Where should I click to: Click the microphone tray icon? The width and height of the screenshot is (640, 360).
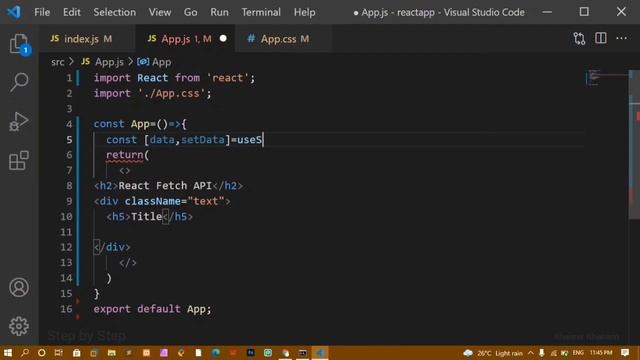tap(542, 353)
